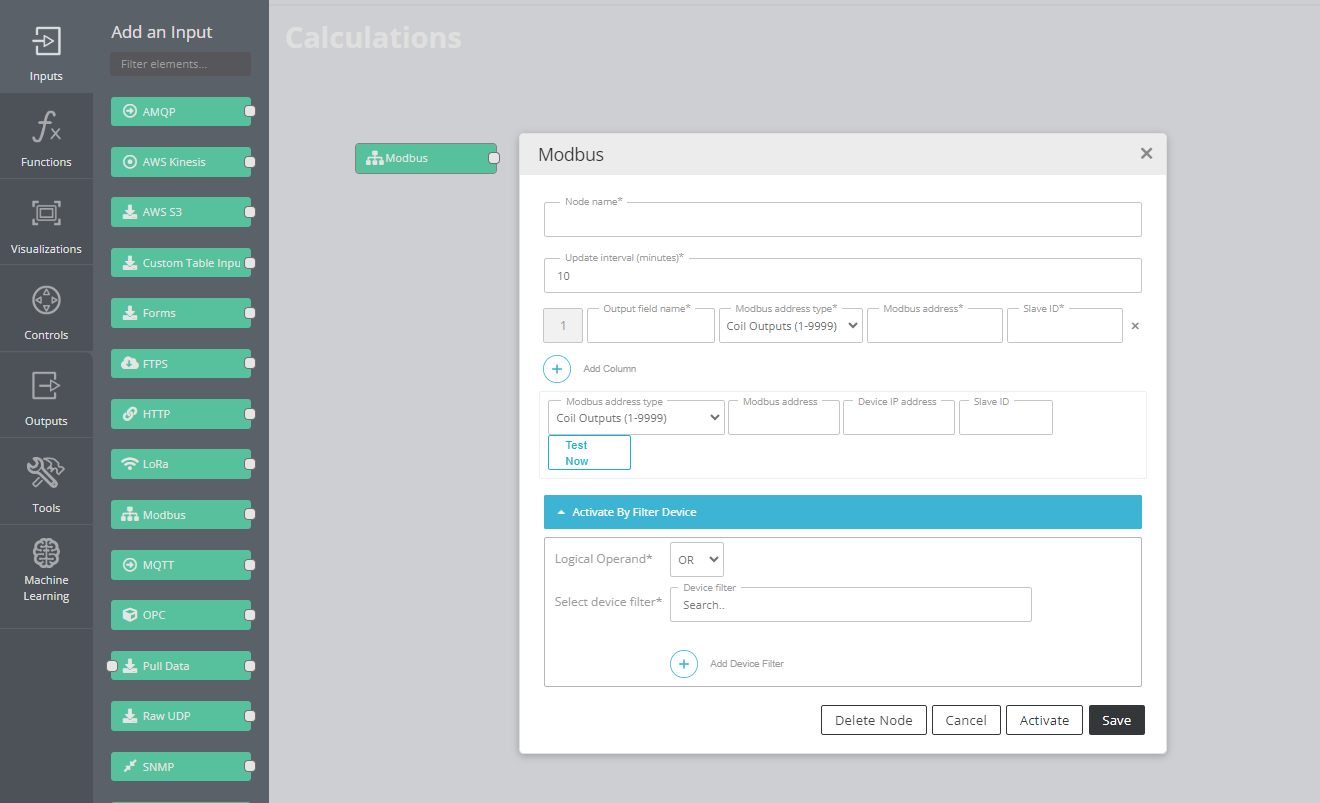The width and height of the screenshot is (1320, 803).
Task: Select the HTTP input element
Action: point(180,414)
